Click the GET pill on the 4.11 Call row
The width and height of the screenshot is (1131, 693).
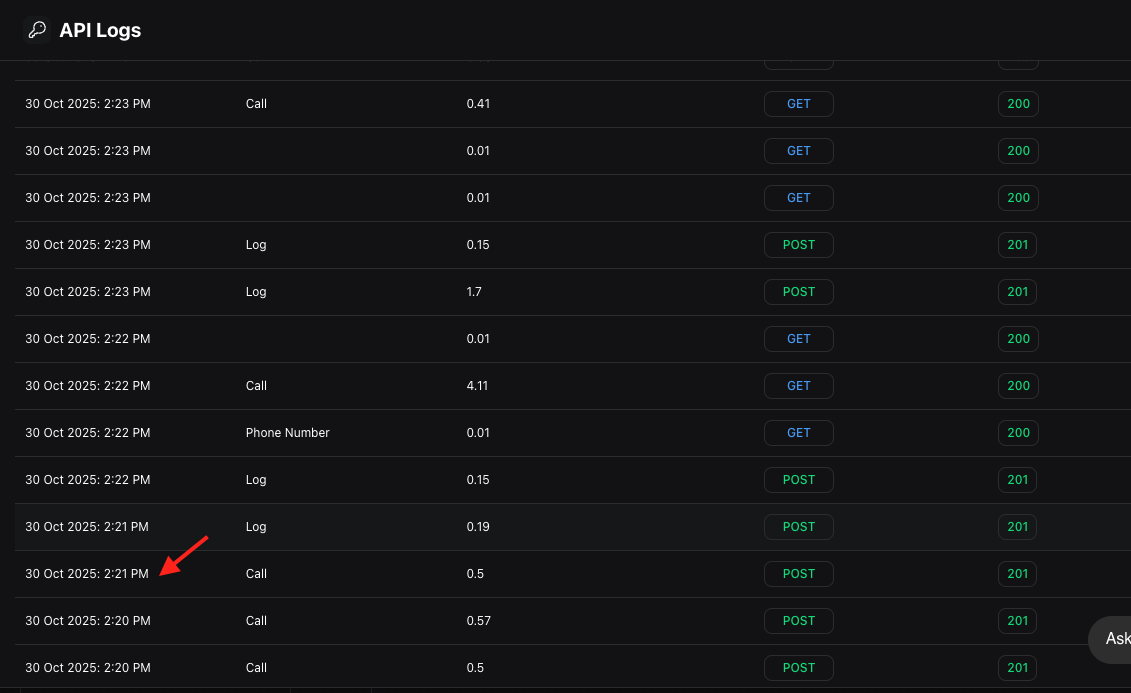point(798,386)
